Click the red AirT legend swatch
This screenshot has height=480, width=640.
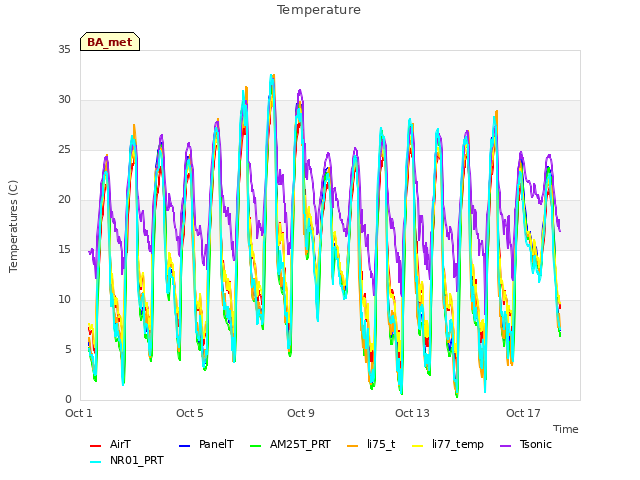96,446
